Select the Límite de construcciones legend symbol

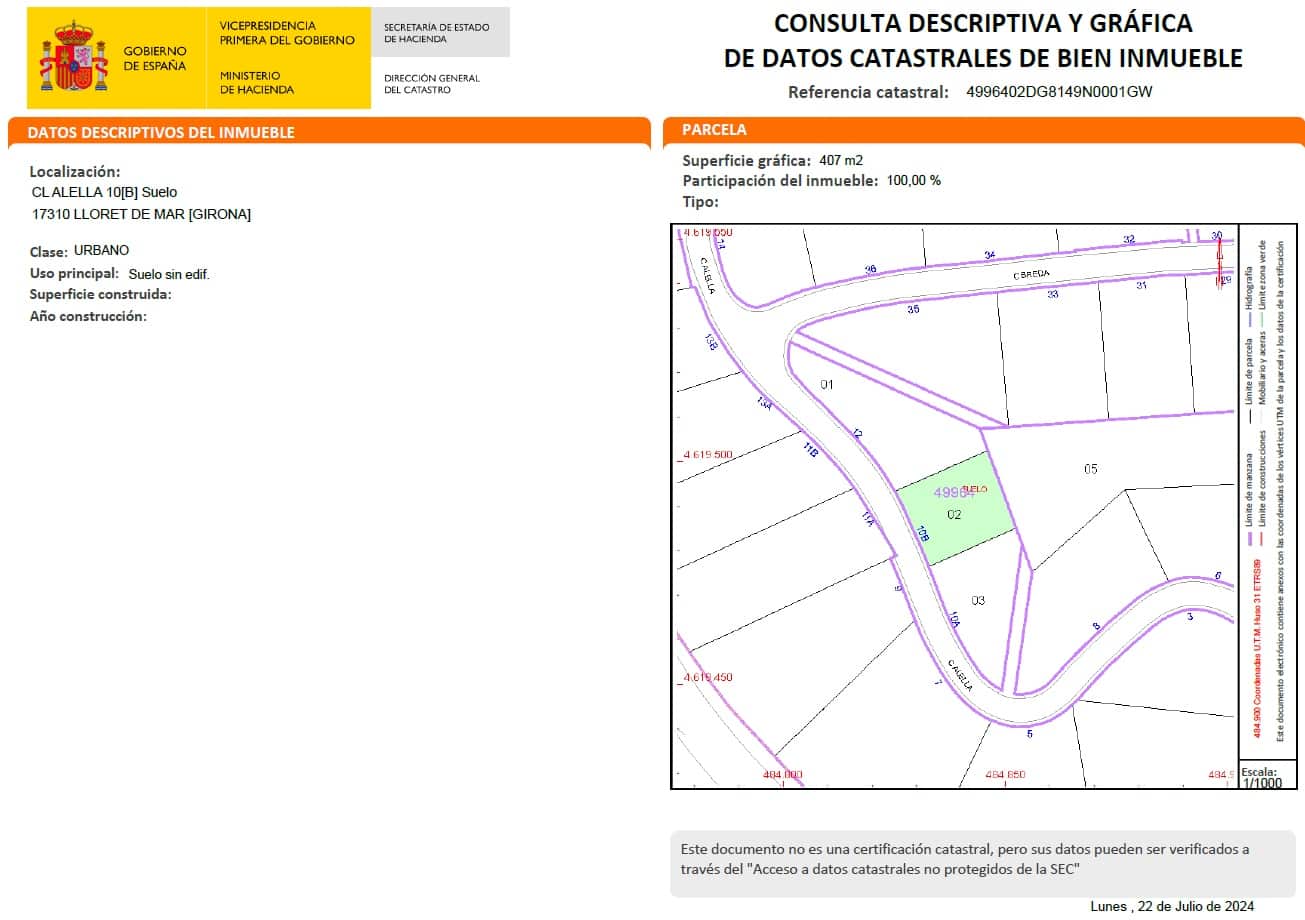(1261, 537)
